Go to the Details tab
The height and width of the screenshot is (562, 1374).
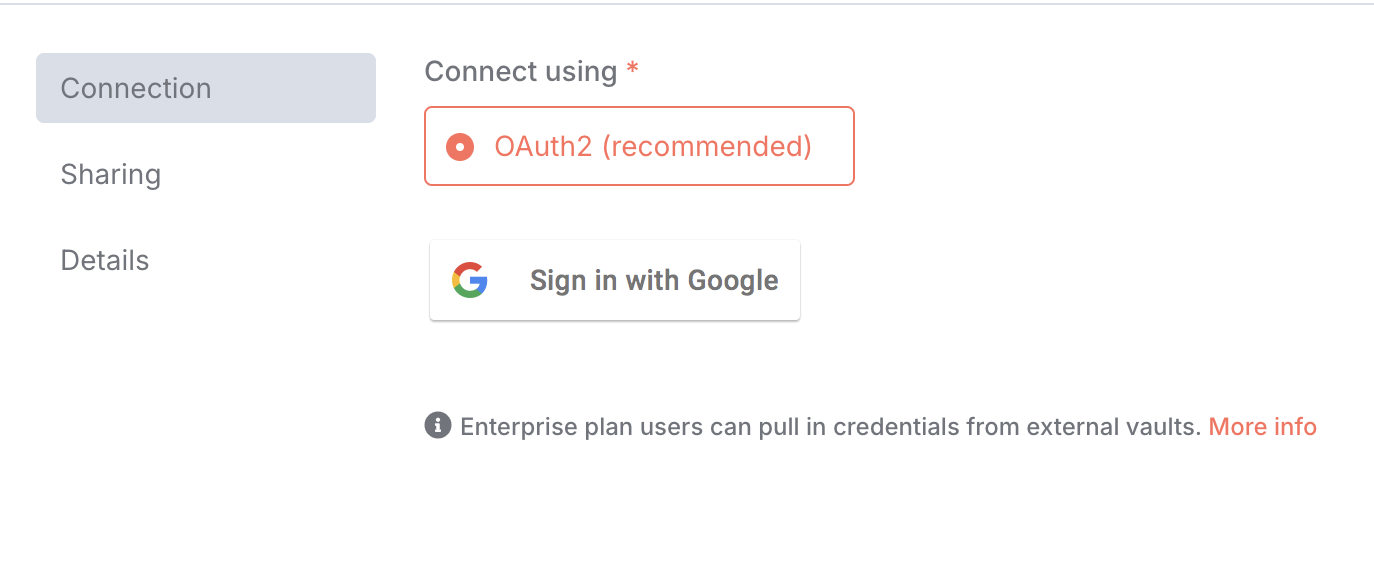pyautogui.click(x=105, y=260)
